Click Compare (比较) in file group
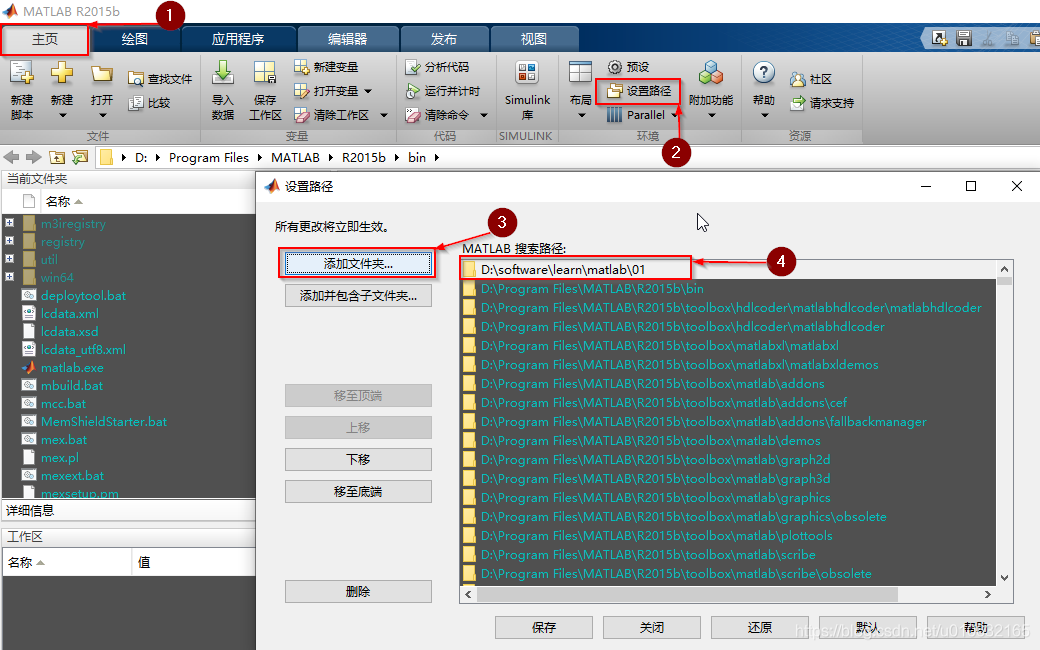 pyautogui.click(x=150, y=103)
